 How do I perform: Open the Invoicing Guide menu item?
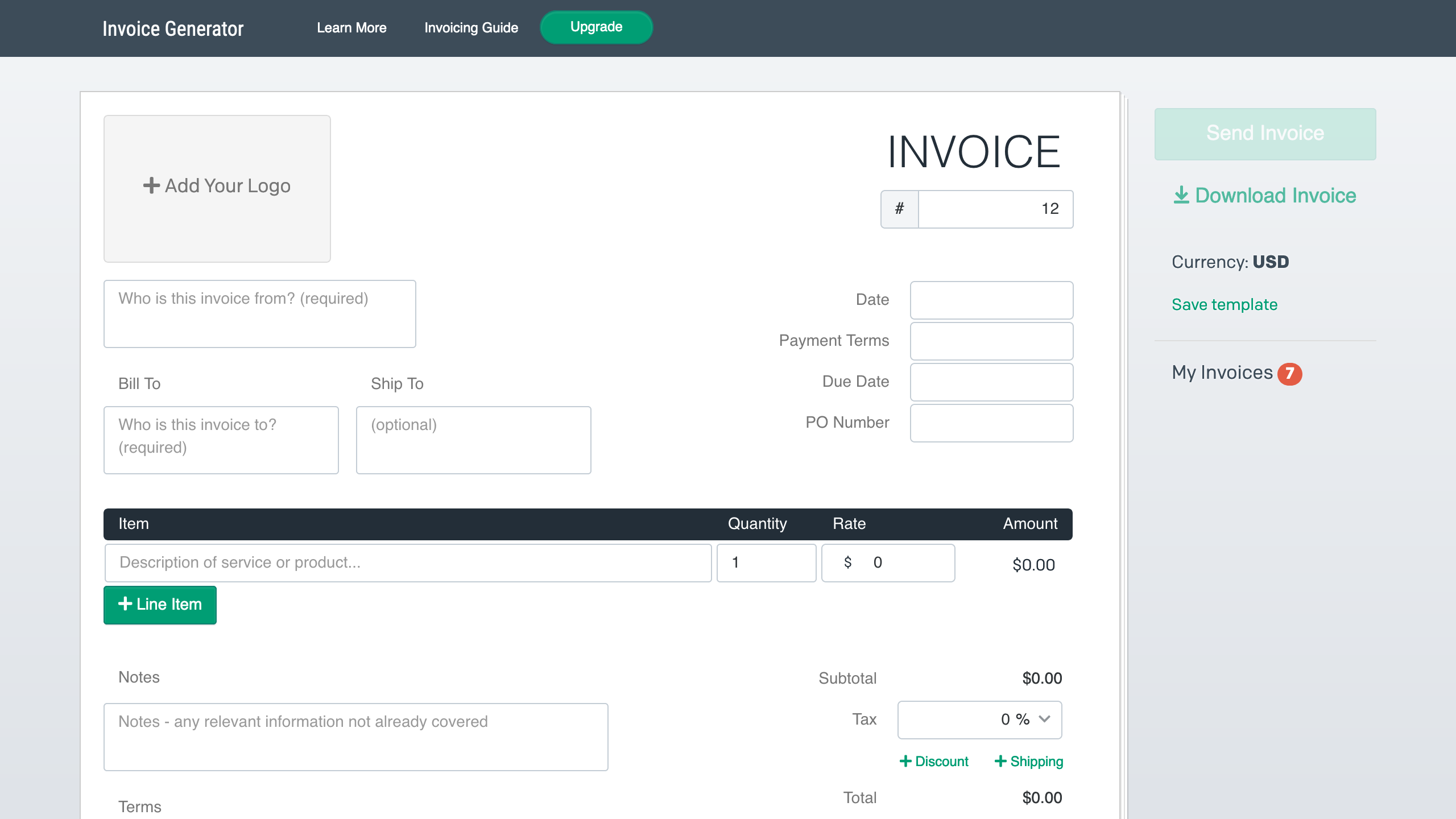tap(471, 27)
